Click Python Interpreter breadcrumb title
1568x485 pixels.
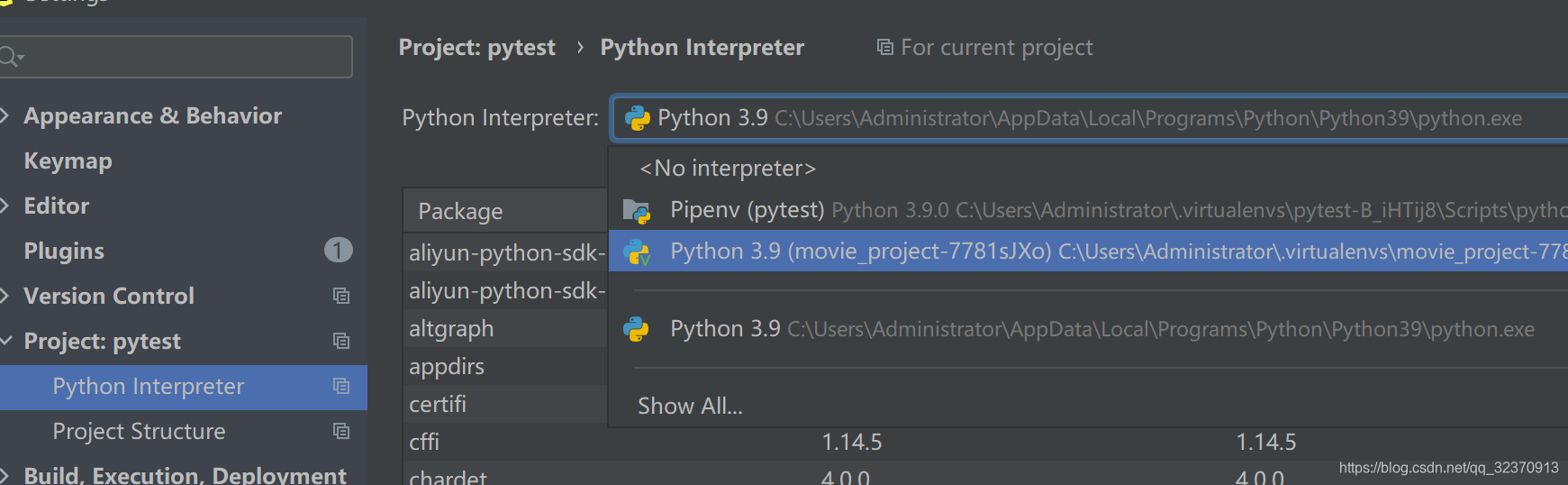point(702,47)
